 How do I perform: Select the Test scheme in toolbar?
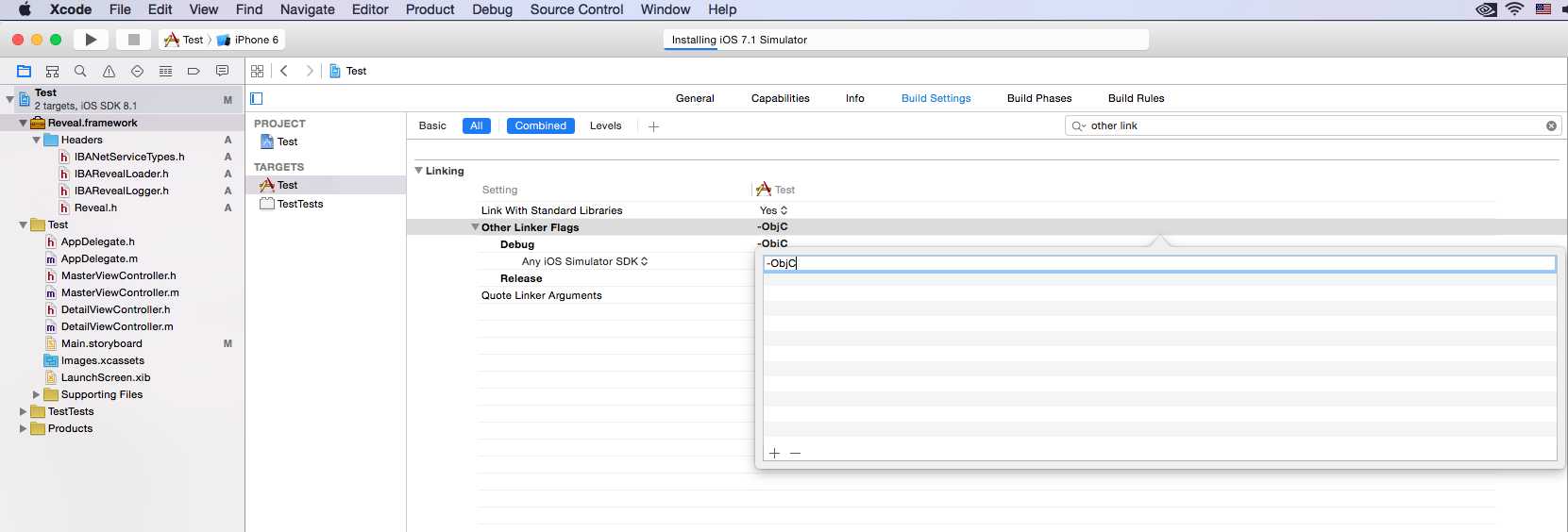(184, 40)
